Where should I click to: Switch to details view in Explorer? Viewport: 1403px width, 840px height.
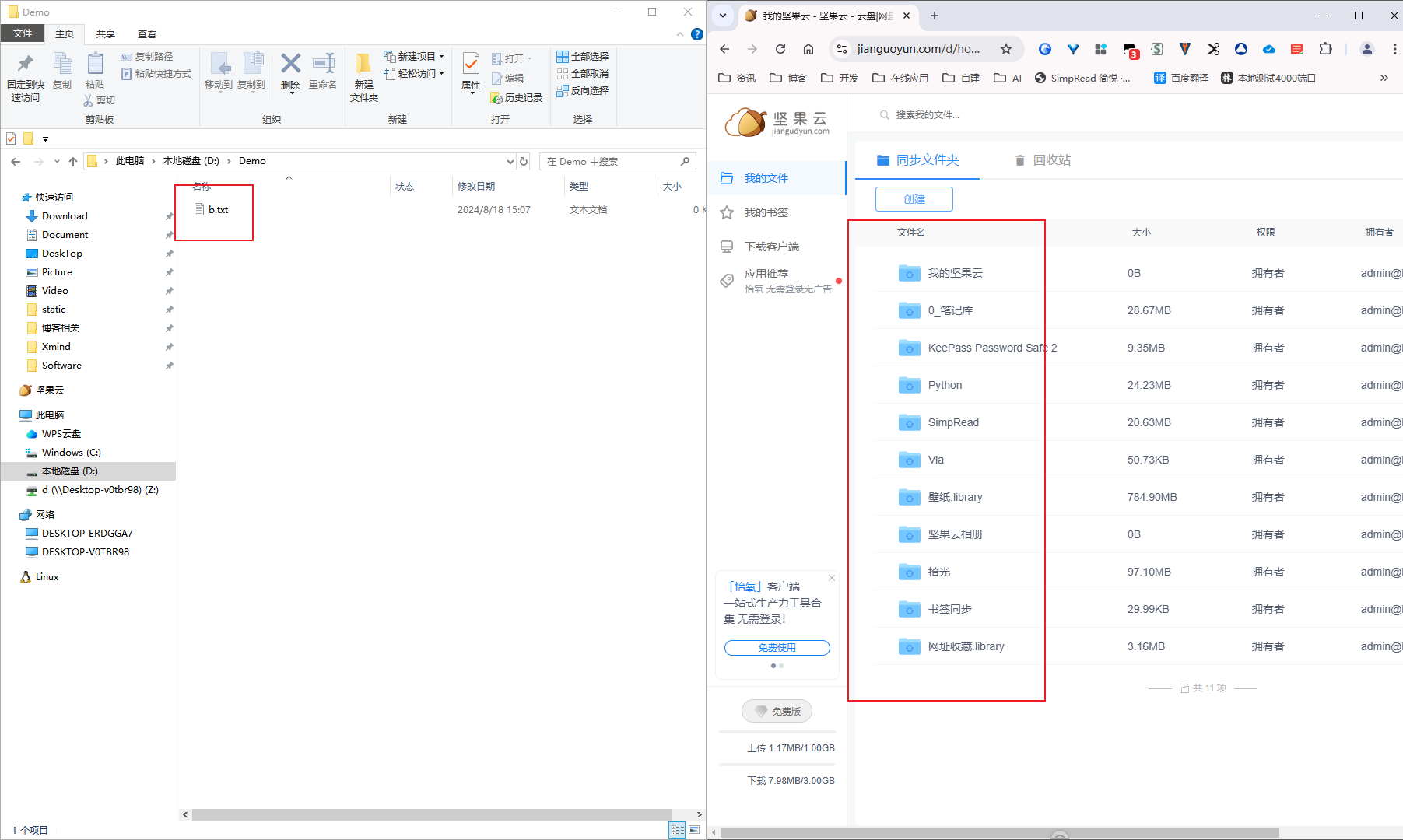tap(678, 830)
